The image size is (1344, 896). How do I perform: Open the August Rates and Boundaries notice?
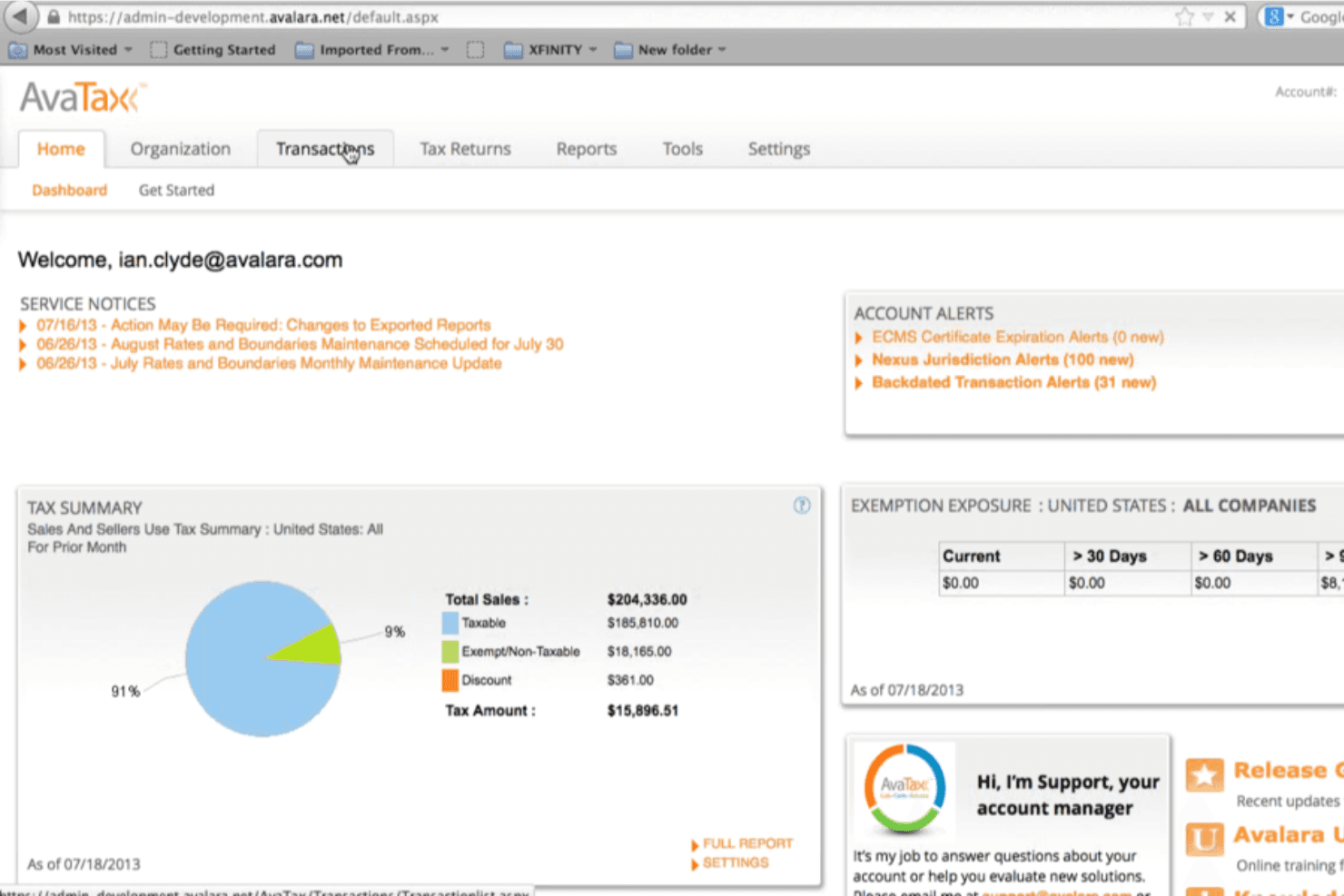[300, 344]
